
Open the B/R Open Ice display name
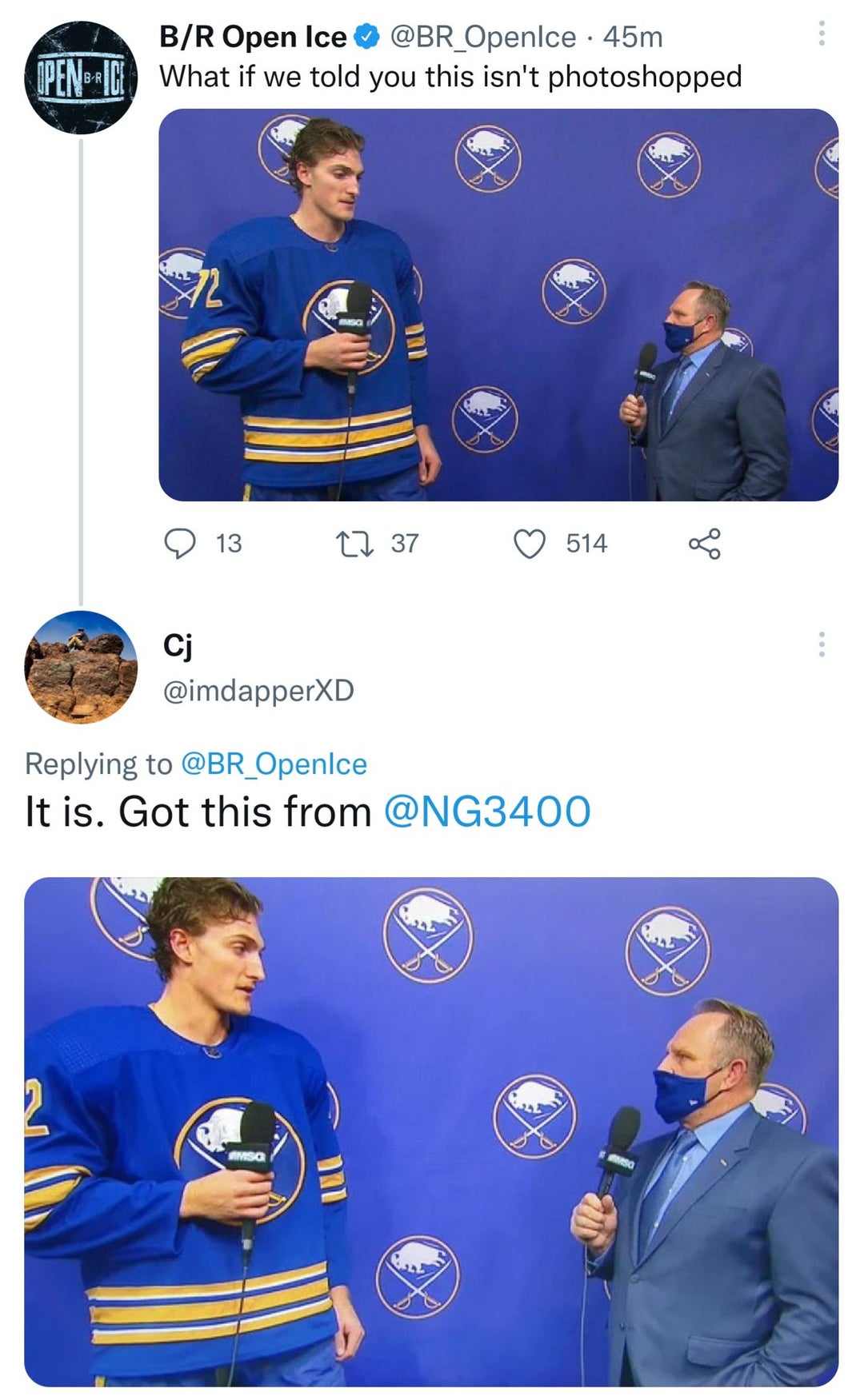pyautogui.click(x=253, y=37)
